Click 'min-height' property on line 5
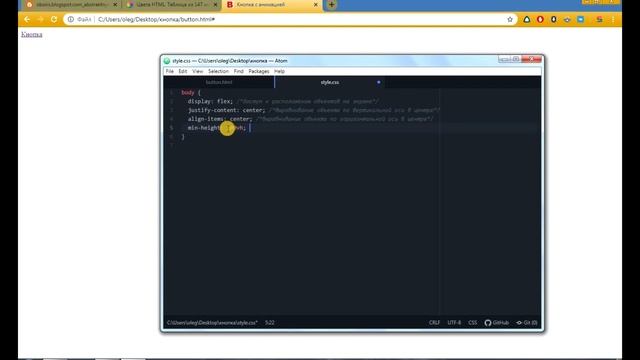This screenshot has height=360, width=640. [x=204, y=128]
